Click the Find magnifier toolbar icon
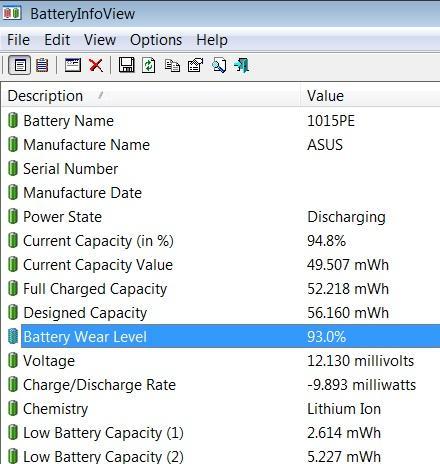This screenshot has width=440, height=464. tap(219, 65)
